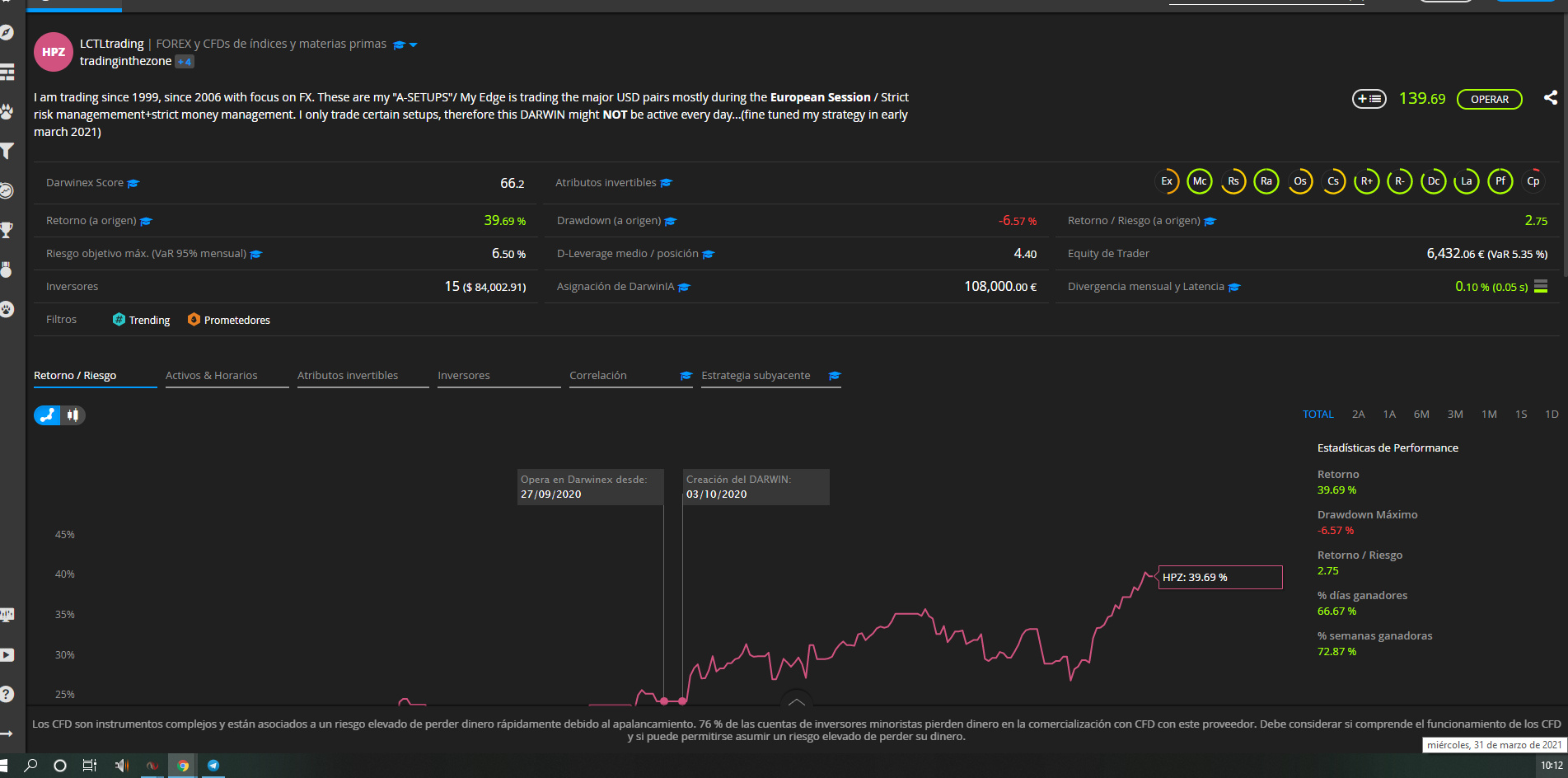Viewport: 1568px width, 778px height.
Task: Click the video play icon in sidebar
Action: pyautogui.click(x=7, y=655)
